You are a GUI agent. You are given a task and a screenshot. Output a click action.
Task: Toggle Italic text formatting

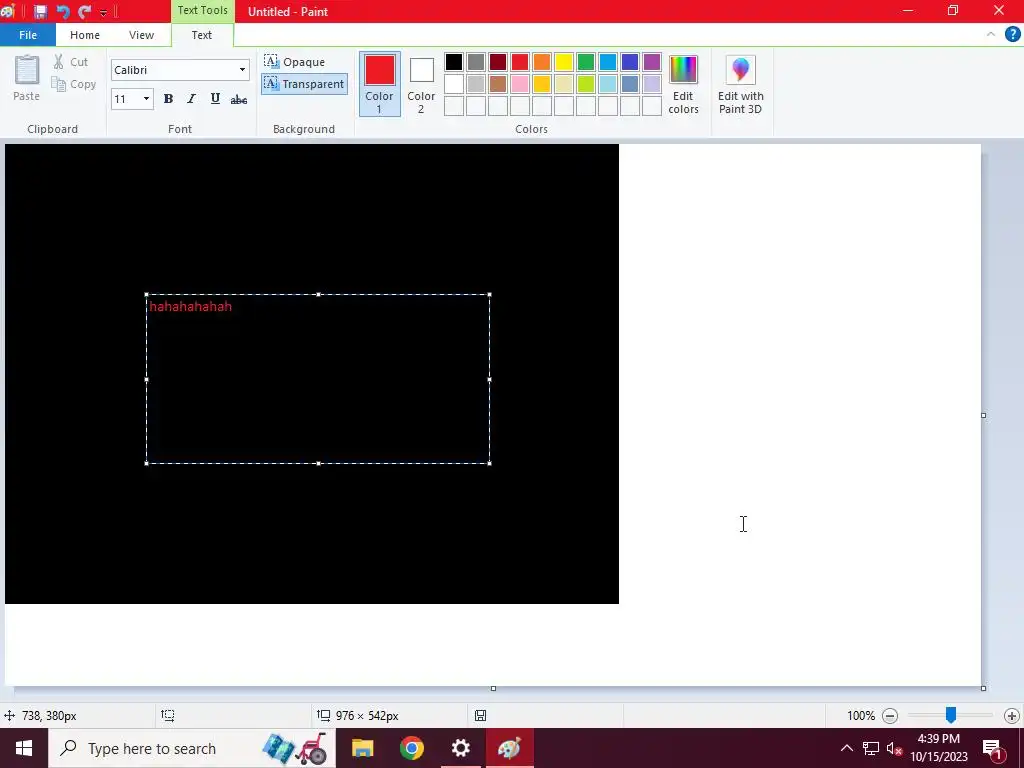[x=191, y=99]
